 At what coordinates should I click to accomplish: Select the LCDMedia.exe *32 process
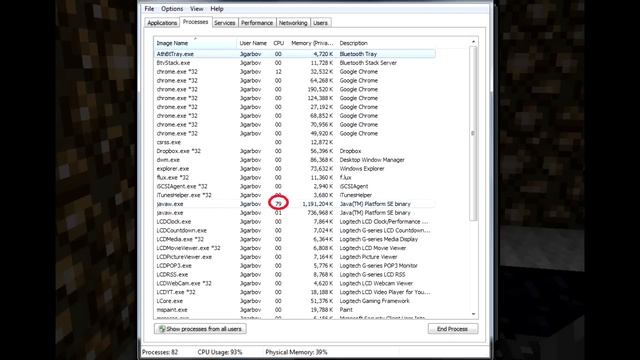click(x=294, y=239)
